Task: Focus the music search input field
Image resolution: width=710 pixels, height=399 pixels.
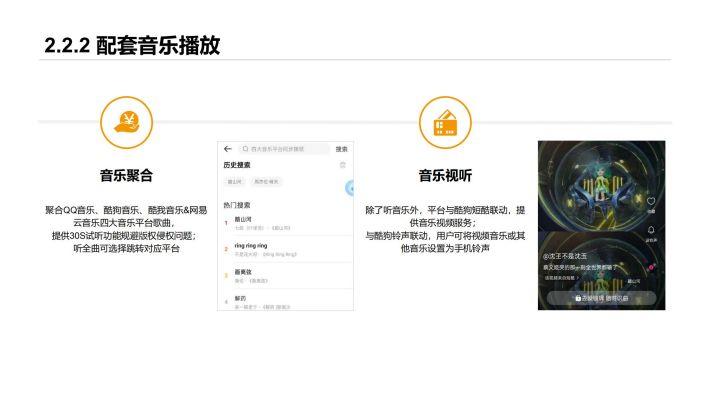Action: click(x=284, y=149)
